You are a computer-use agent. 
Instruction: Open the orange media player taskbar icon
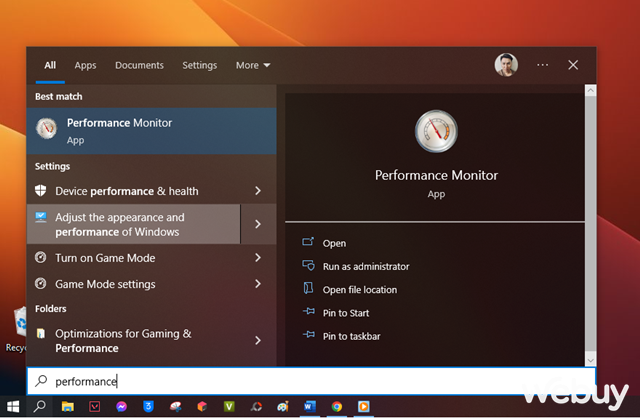[364, 407]
